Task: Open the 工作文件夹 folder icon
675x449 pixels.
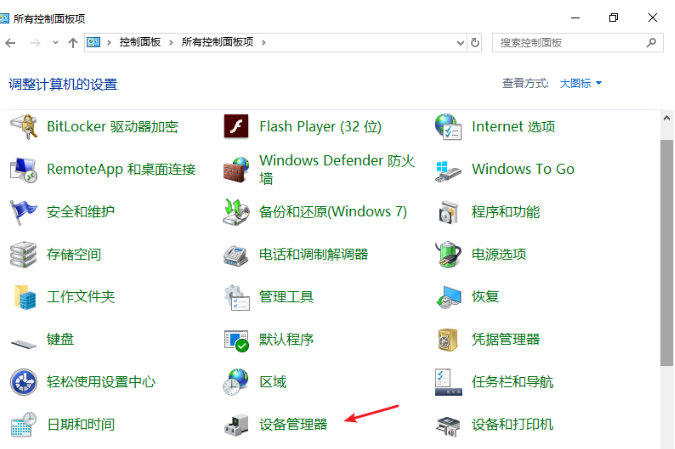Action: click(x=24, y=297)
